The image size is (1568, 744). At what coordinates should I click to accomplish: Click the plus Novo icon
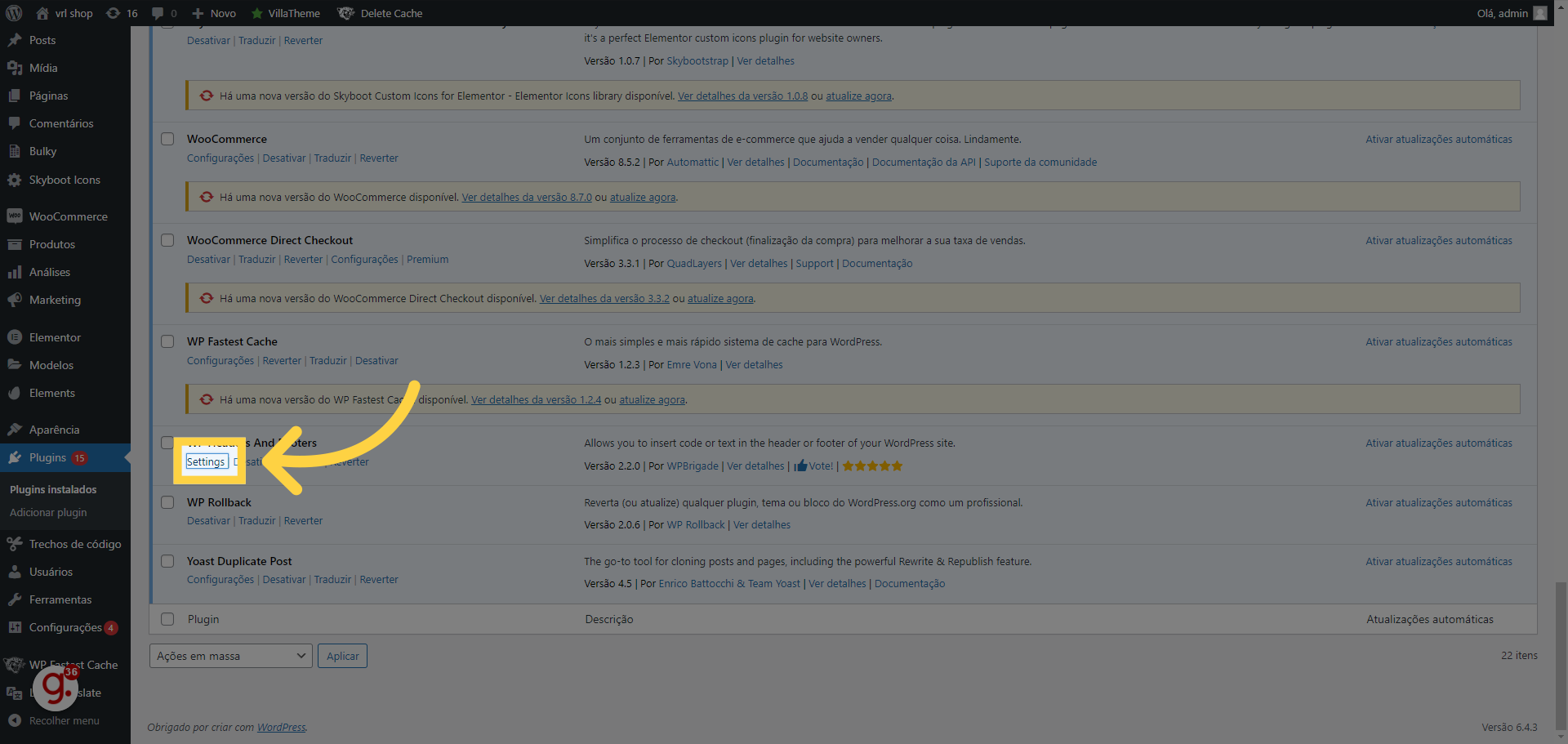pos(198,13)
